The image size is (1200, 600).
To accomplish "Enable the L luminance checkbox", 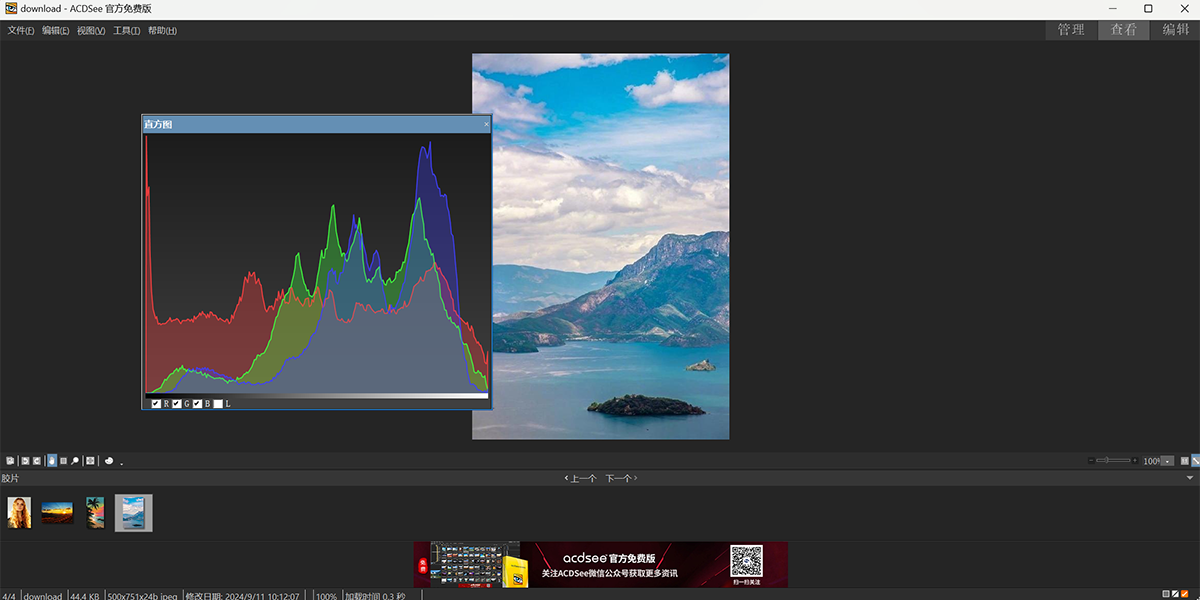I will coord(218,403).
